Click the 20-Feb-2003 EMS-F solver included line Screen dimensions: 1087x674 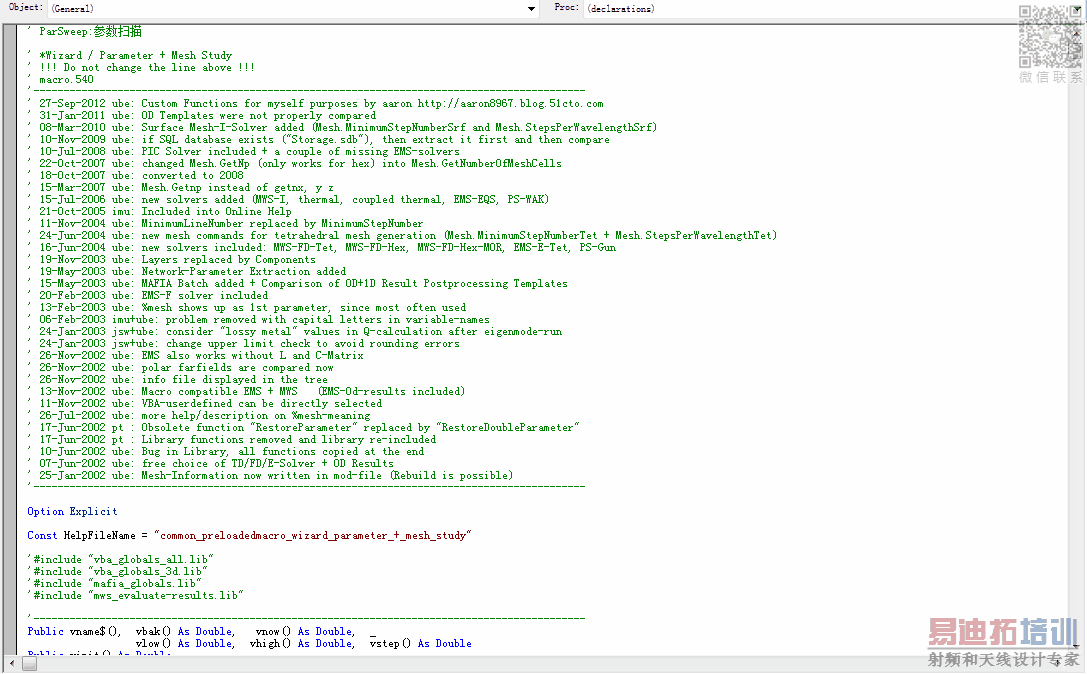(x=148, y=295)
